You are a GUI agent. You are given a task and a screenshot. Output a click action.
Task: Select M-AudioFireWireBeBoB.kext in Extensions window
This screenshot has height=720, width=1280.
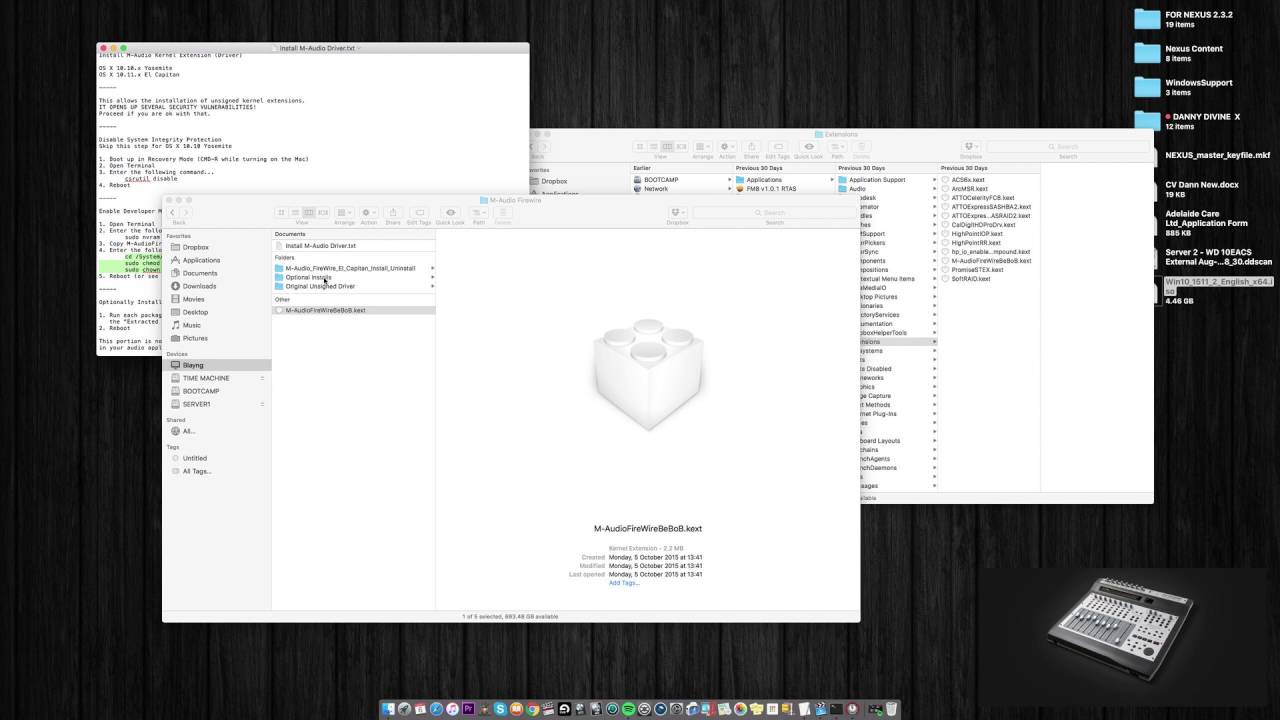point(990,261)
